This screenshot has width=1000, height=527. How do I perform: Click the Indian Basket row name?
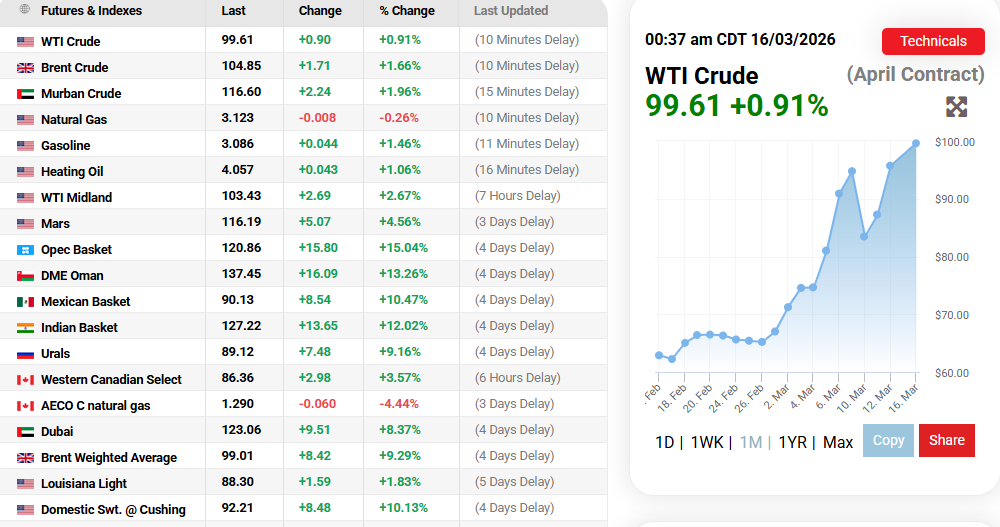79,328
